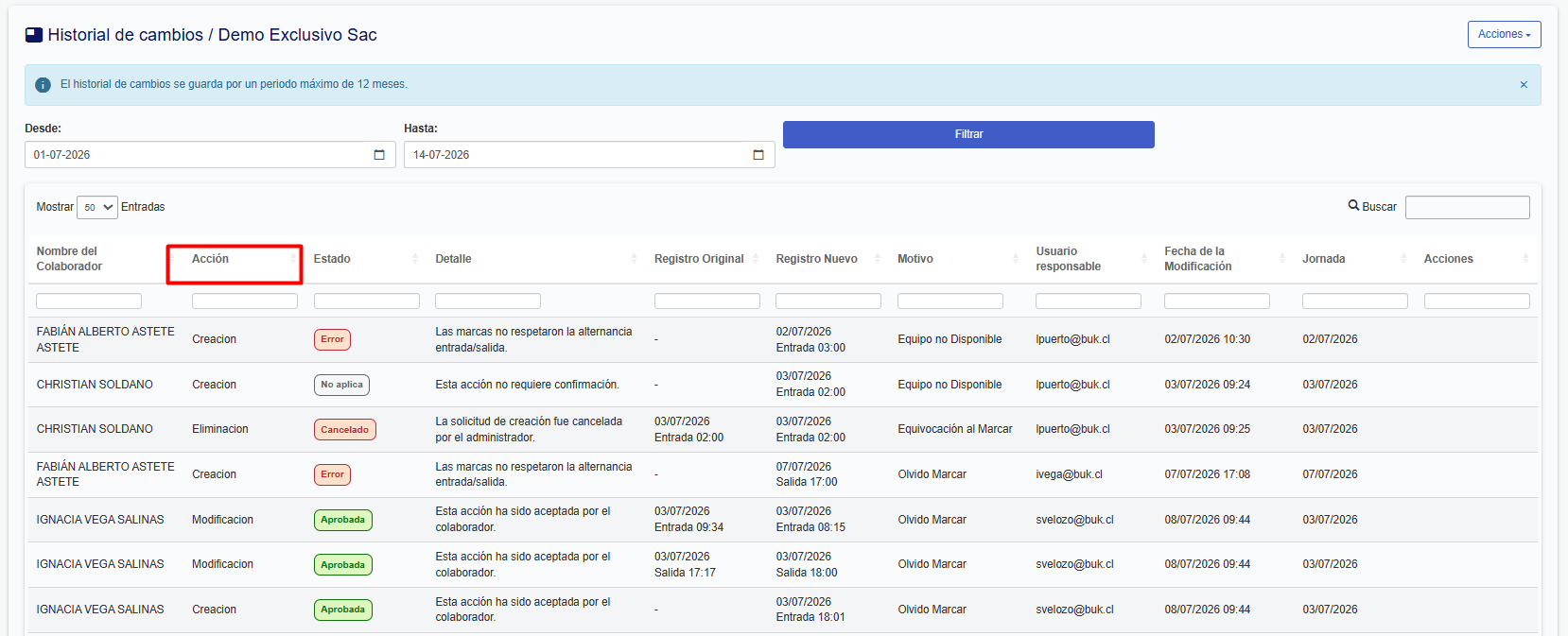Click Aprobada badge in Entrada 18:01 row
1568x636 pixels.
tap(342, 610)
